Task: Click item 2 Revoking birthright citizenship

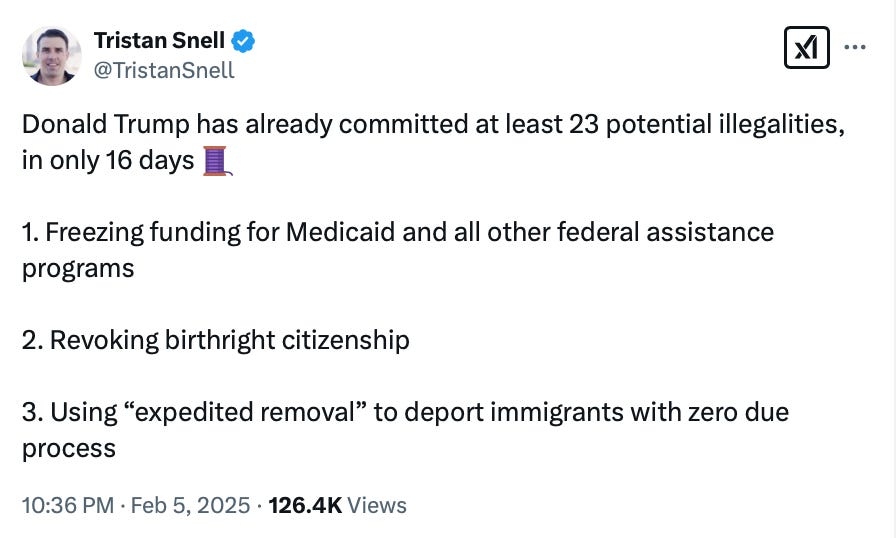Action: point(215,340)
